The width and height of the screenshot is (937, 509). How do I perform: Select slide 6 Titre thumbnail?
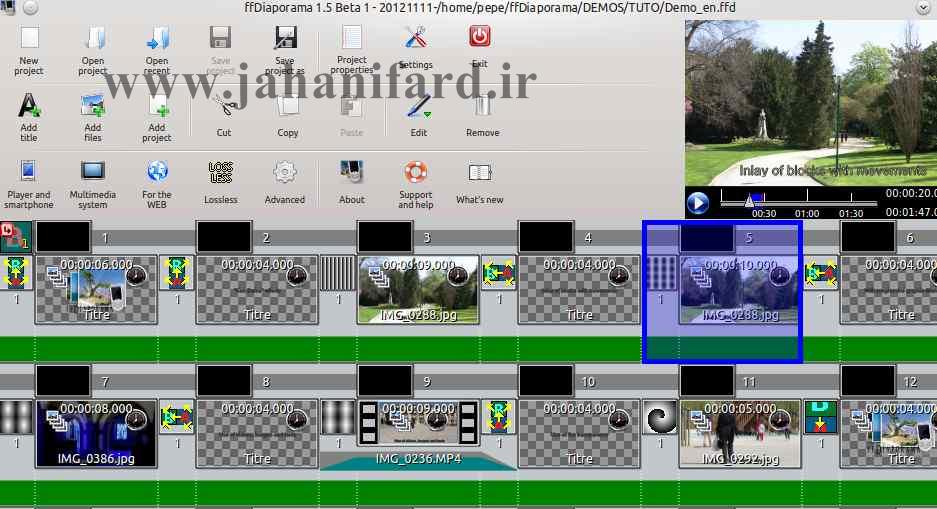tap(889, 290)
